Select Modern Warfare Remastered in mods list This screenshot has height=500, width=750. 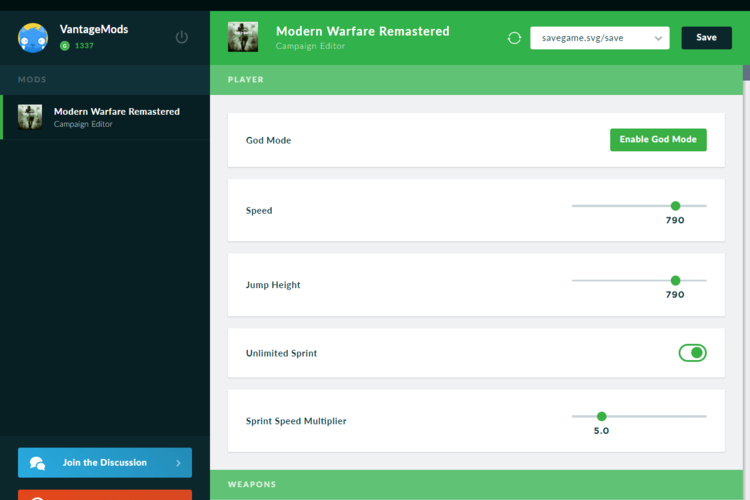point(105,117)
